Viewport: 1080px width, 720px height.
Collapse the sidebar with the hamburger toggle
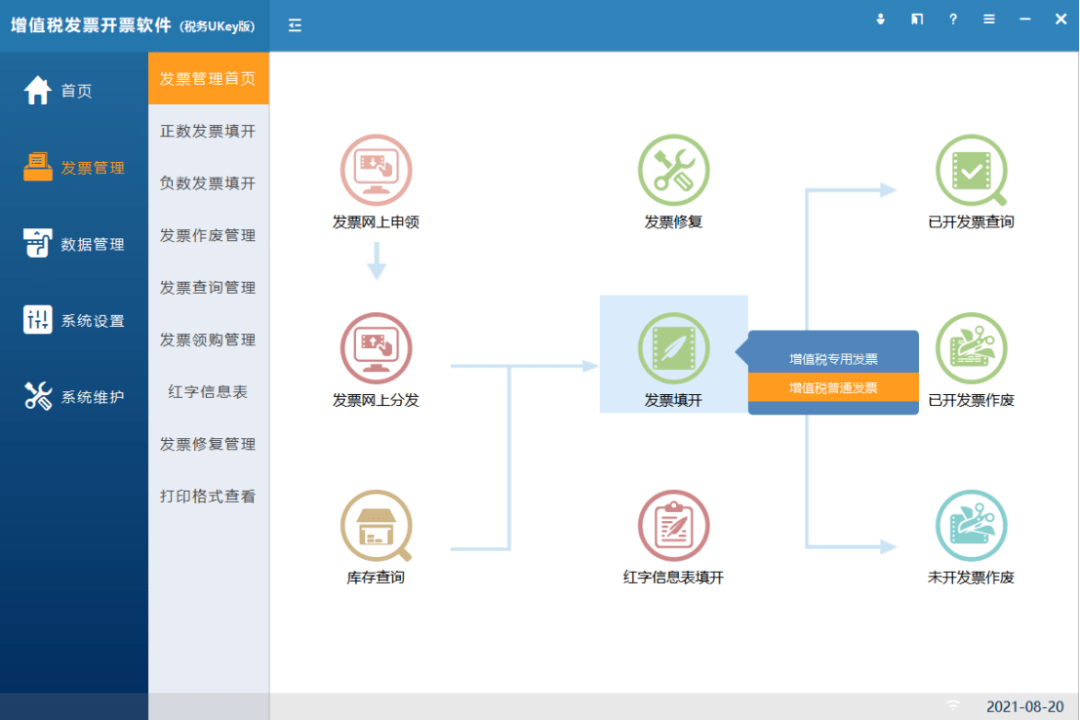click(295, 25)
